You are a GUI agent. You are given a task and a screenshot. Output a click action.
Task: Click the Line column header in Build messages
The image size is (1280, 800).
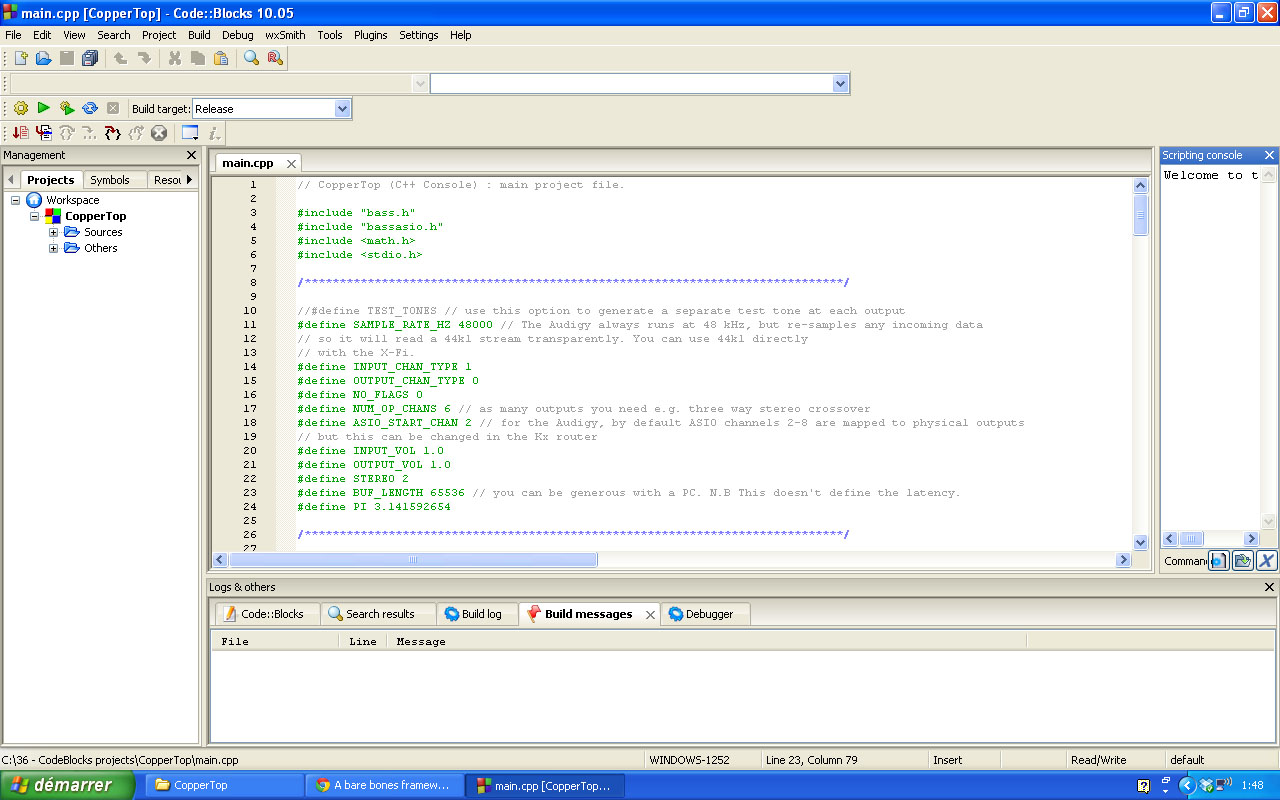coord(363,642)
